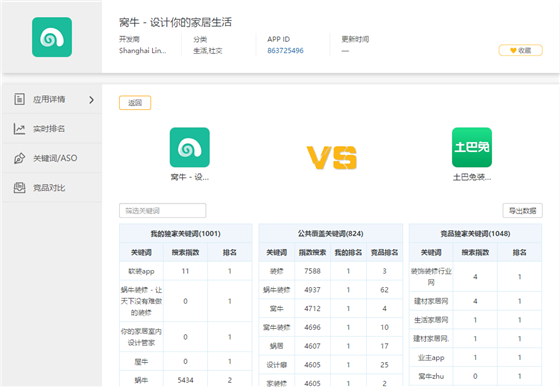The height and width of the screenshot is (387, 560).
Task: Click search index value 11 for 软装app
Action: (185, 271)
